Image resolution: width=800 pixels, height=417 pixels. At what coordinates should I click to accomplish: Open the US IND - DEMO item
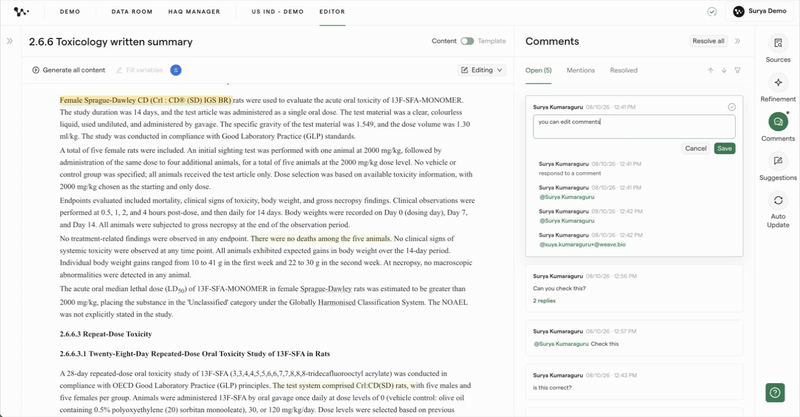click(278, 11)
